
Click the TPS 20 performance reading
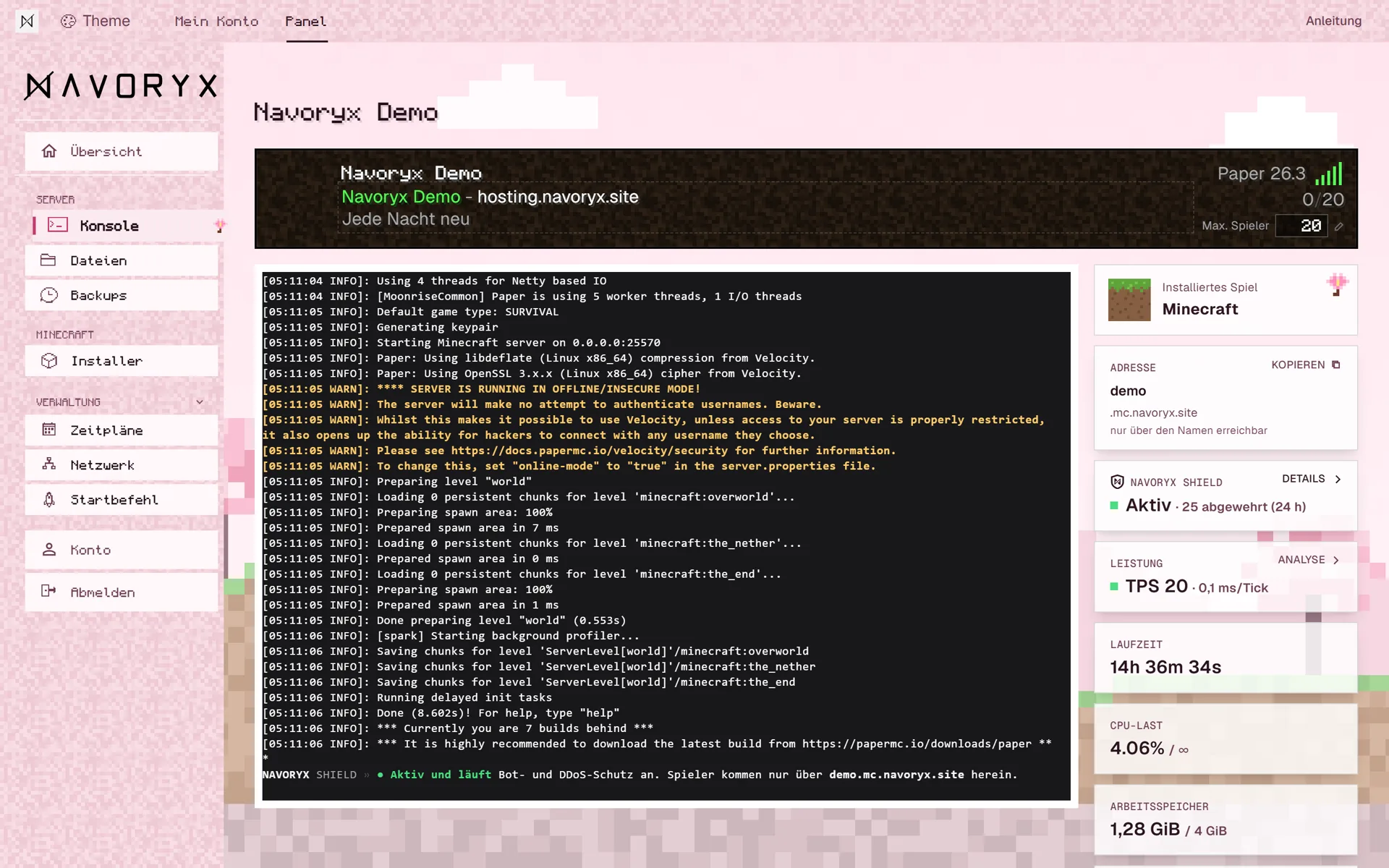click(1156, 586)
